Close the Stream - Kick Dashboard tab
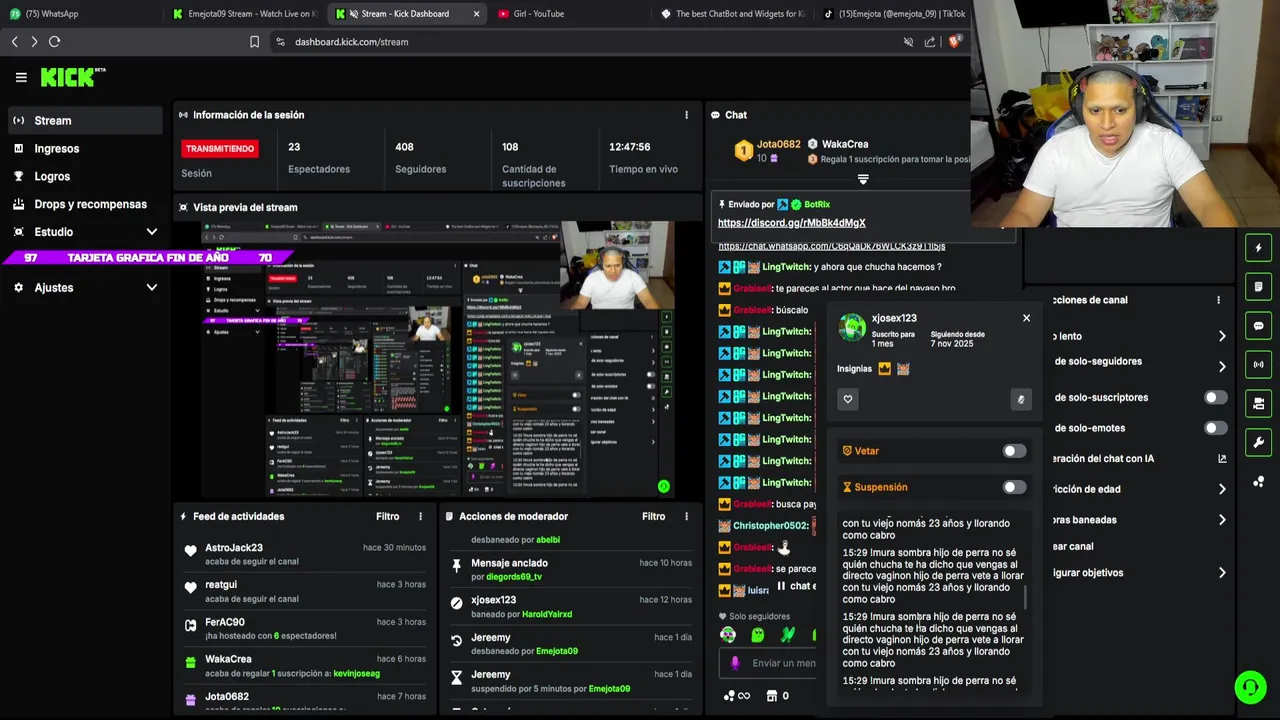The height and width of the screenshot is (720, 1280). [x=476, y=14]
